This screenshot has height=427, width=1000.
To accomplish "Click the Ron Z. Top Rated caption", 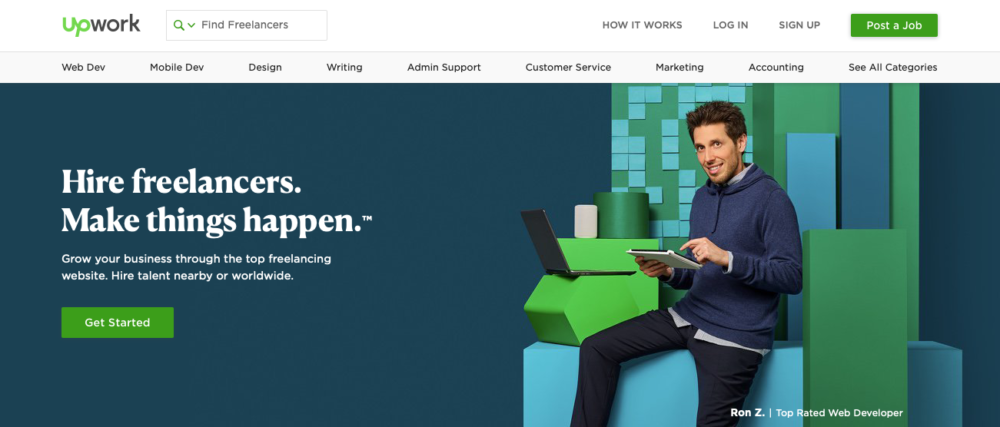I will point(816,413).
